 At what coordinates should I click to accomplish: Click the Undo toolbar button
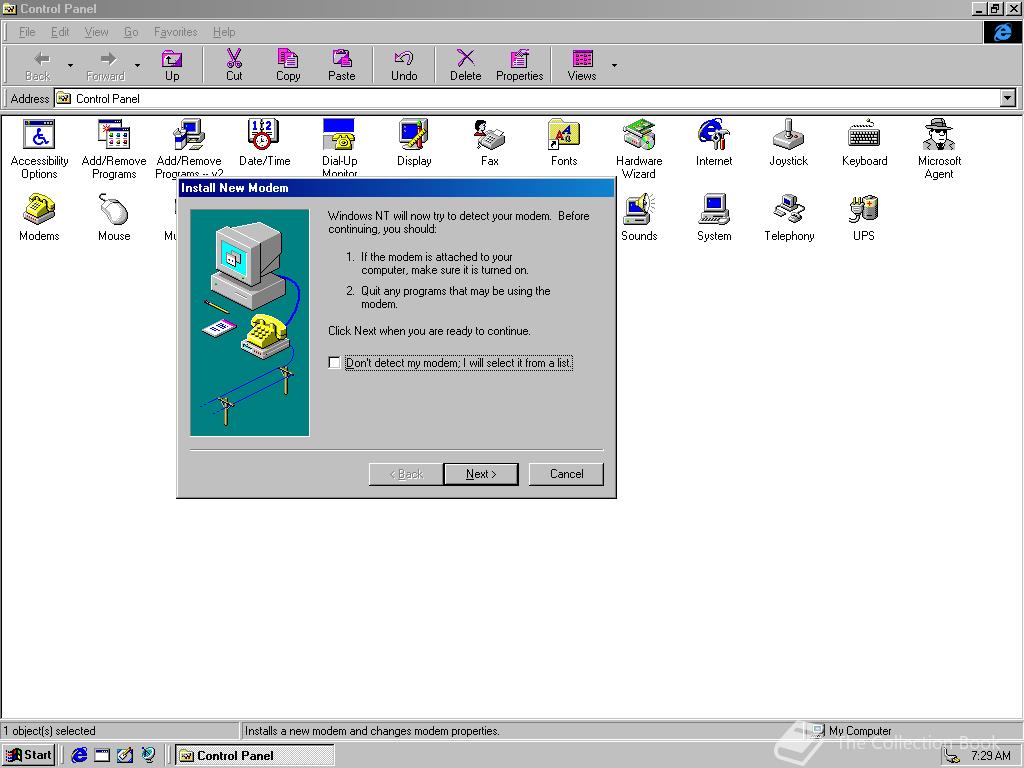pyautogui.click(x=404, y=65)
